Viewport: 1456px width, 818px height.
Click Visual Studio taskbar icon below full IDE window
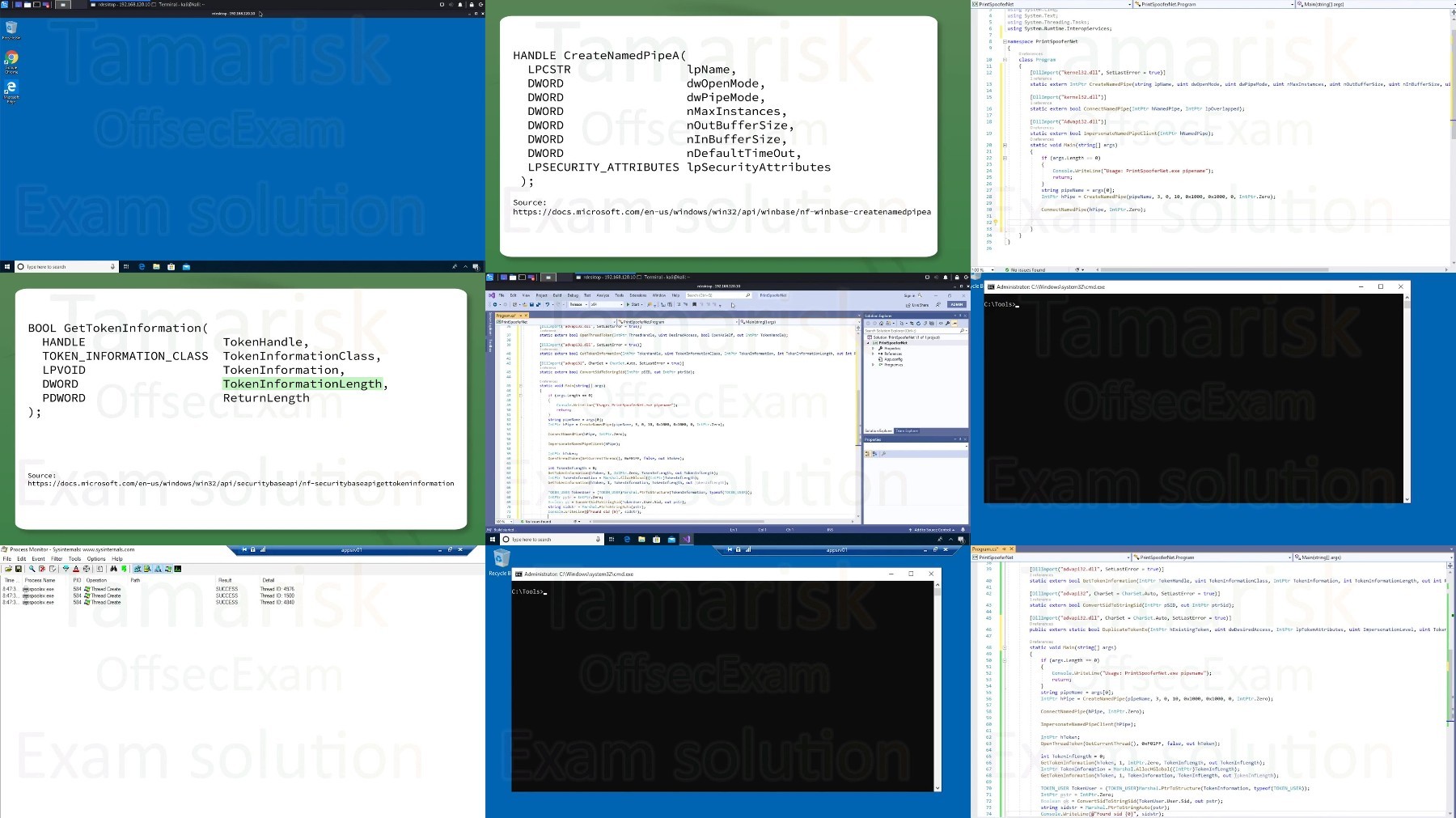point(686,539)
